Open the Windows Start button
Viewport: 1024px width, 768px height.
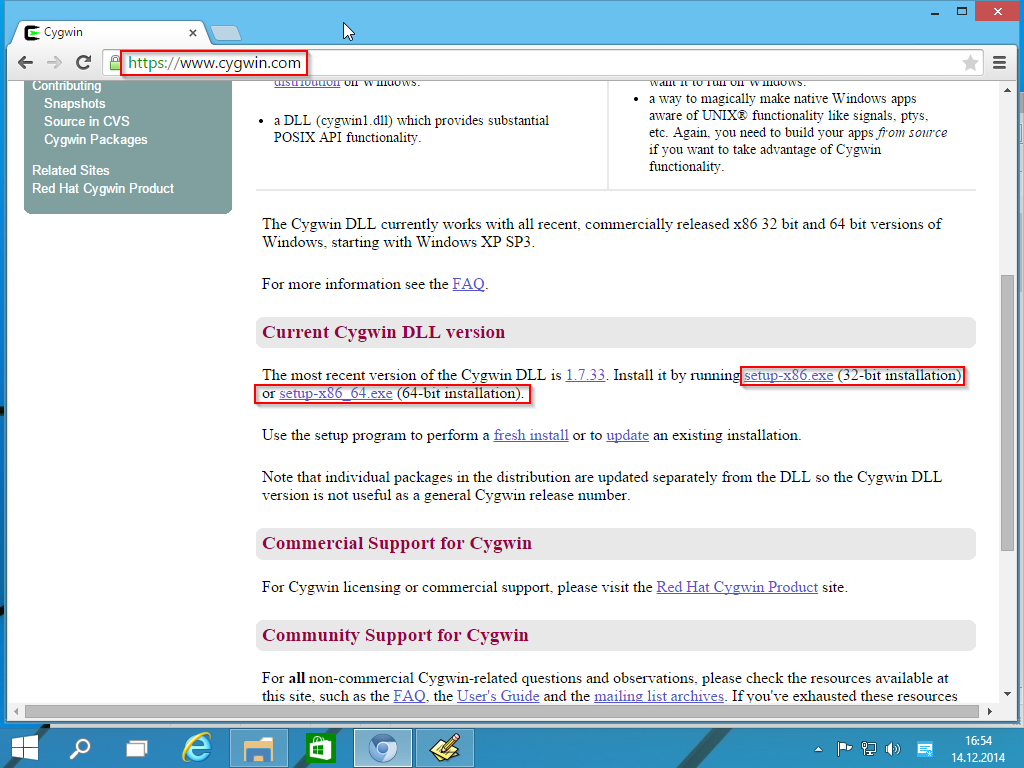(25, 748)
